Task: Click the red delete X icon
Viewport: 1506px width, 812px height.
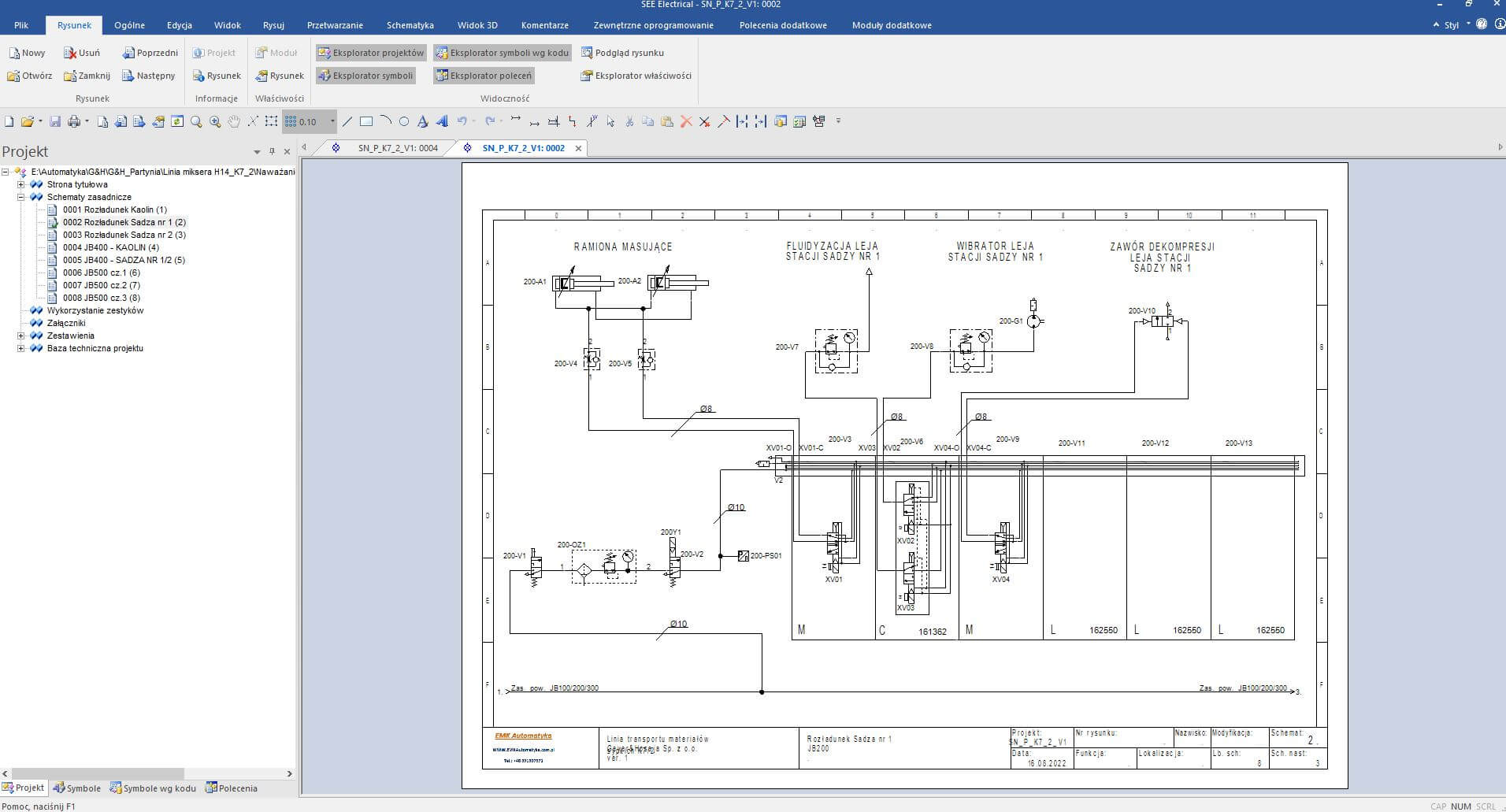Action: 686,121
